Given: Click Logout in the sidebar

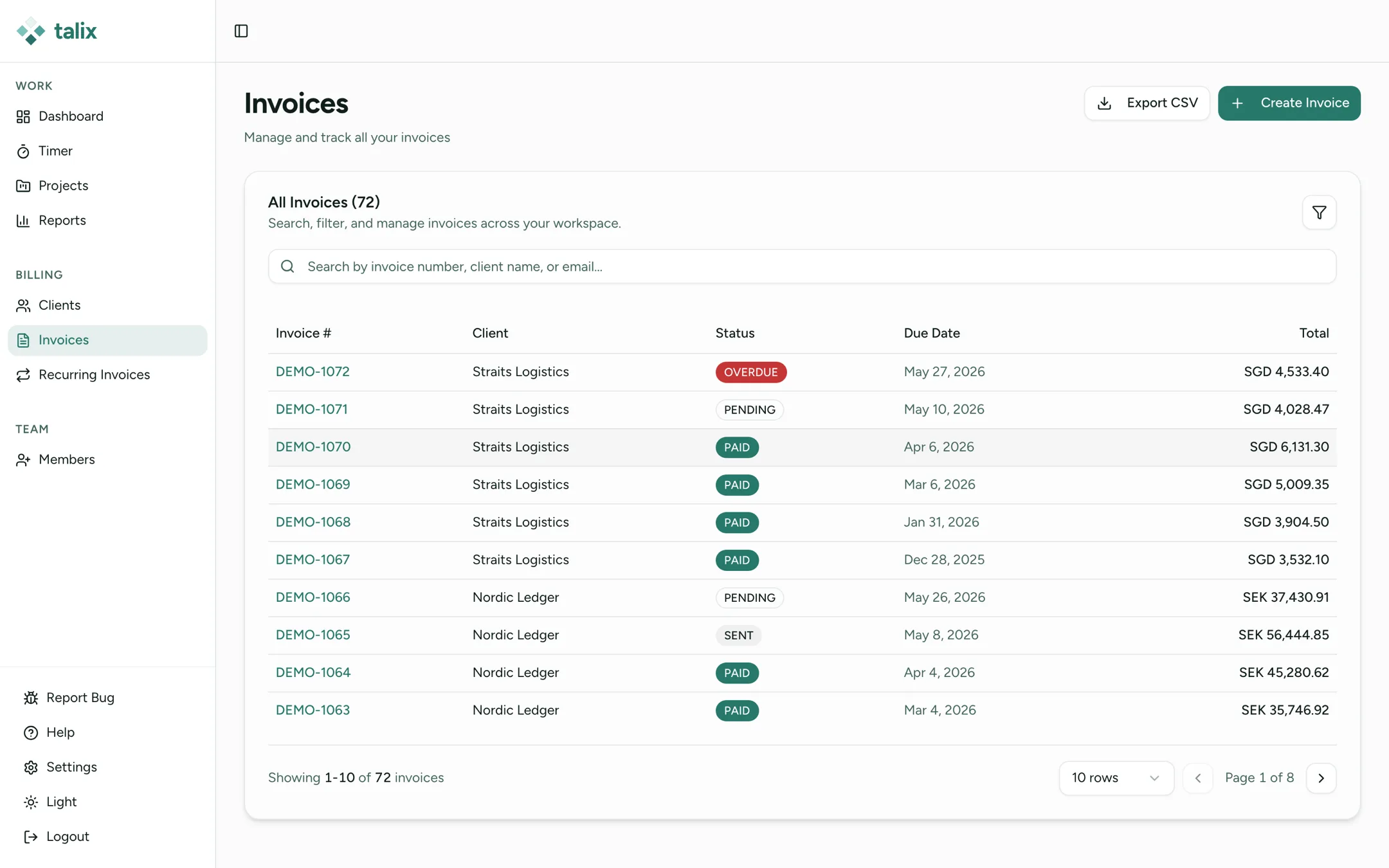Looking at the screenshot, I should pyautogui.click(x=107, y=836).
